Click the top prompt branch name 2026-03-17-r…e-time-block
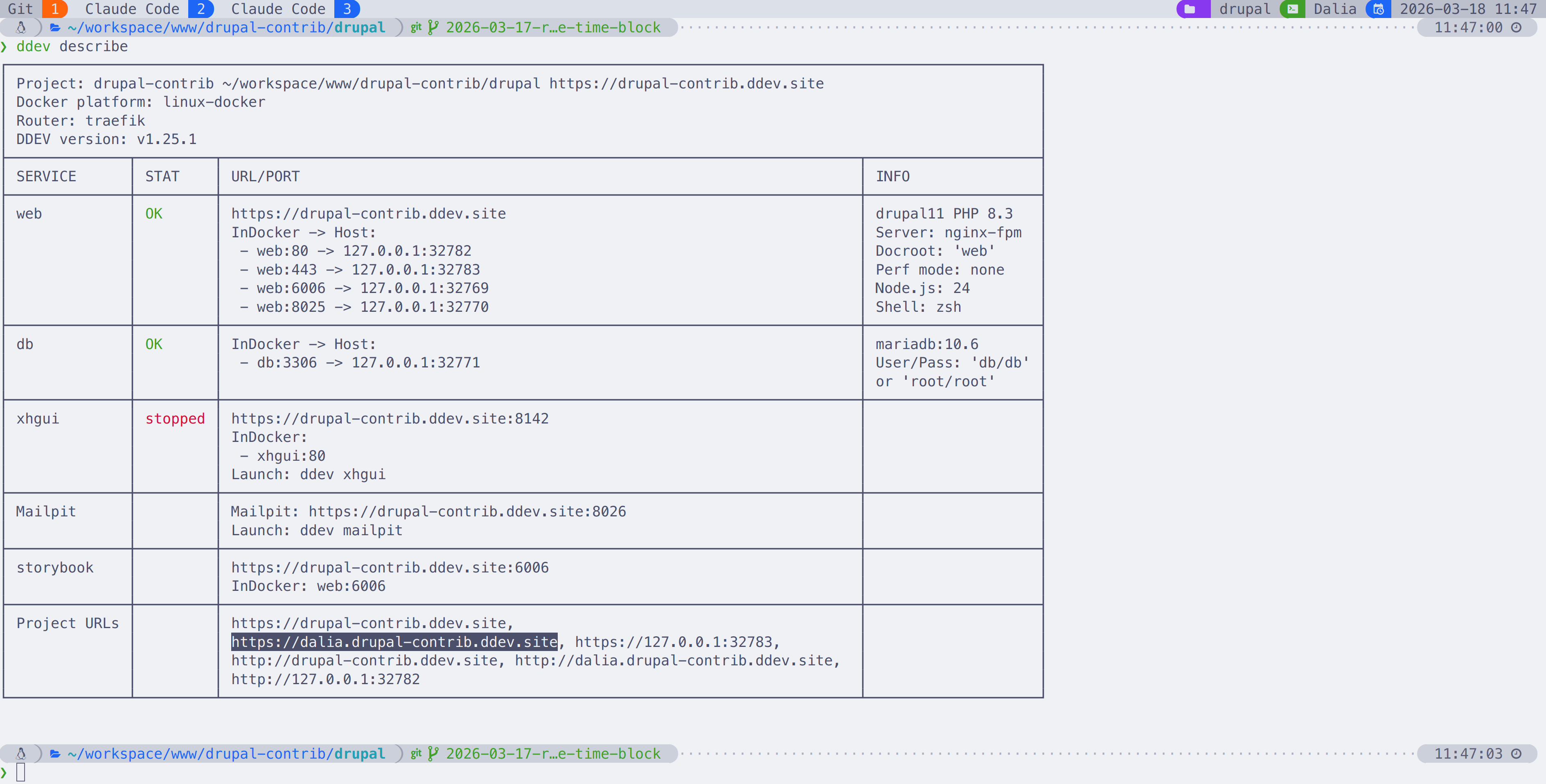This screenshot has height=784, width=1546. 553,27
